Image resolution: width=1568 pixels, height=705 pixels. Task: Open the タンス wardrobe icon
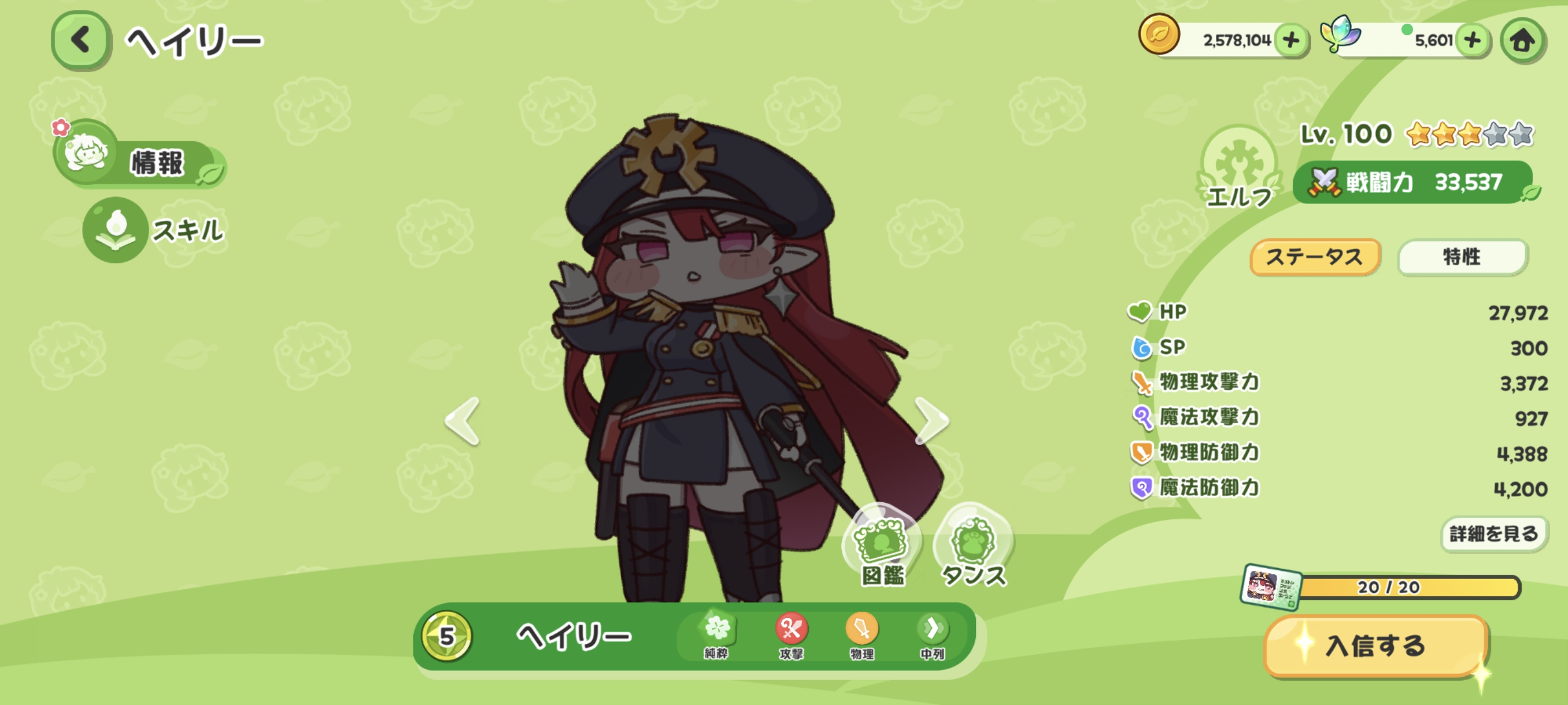point(973,547)
